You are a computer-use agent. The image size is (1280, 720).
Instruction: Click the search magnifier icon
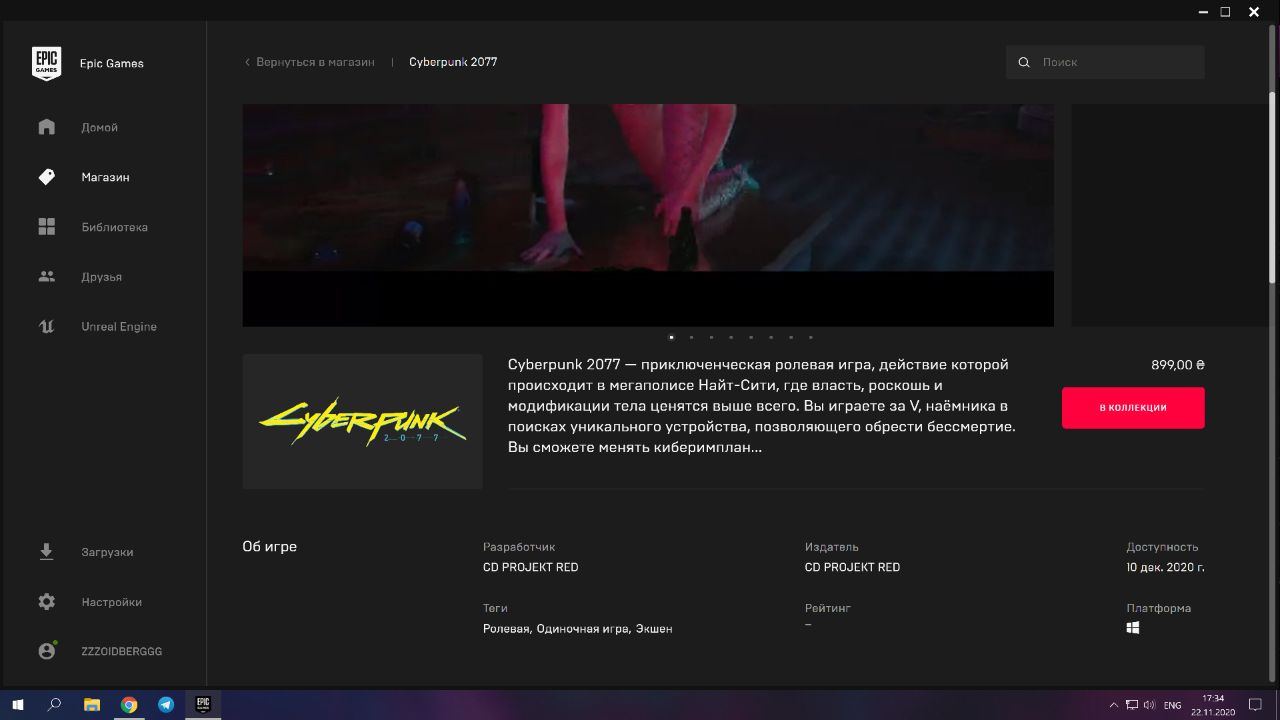click(x=1024, y=62)
